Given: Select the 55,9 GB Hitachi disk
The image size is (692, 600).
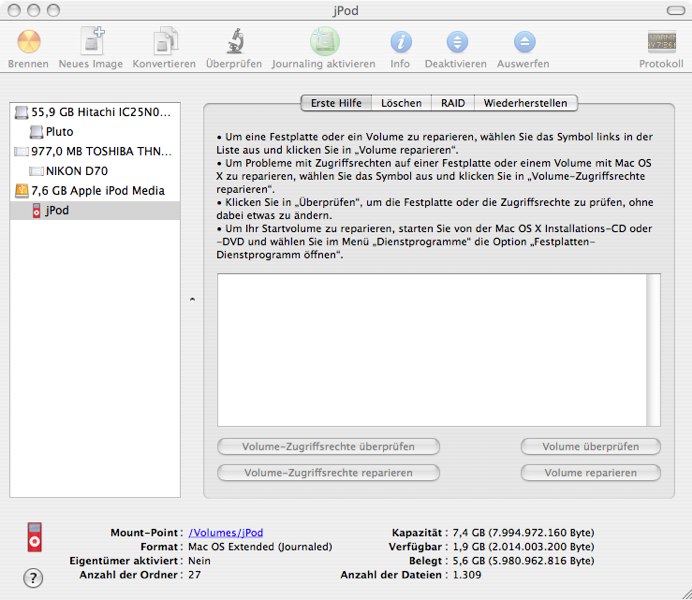Looking at the screenshot, I should coord(94,113).
